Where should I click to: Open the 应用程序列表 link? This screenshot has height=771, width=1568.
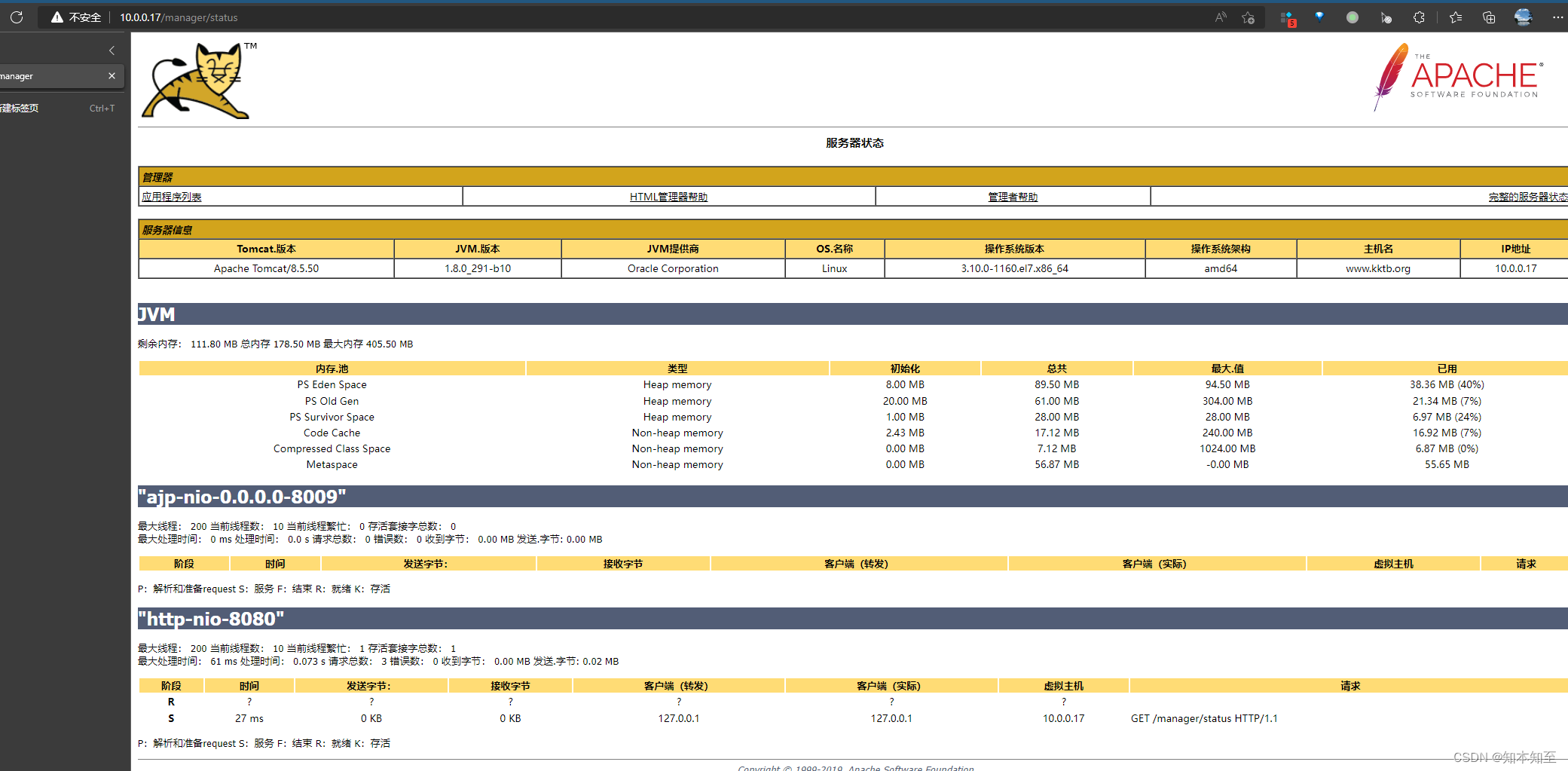(172, 197)
